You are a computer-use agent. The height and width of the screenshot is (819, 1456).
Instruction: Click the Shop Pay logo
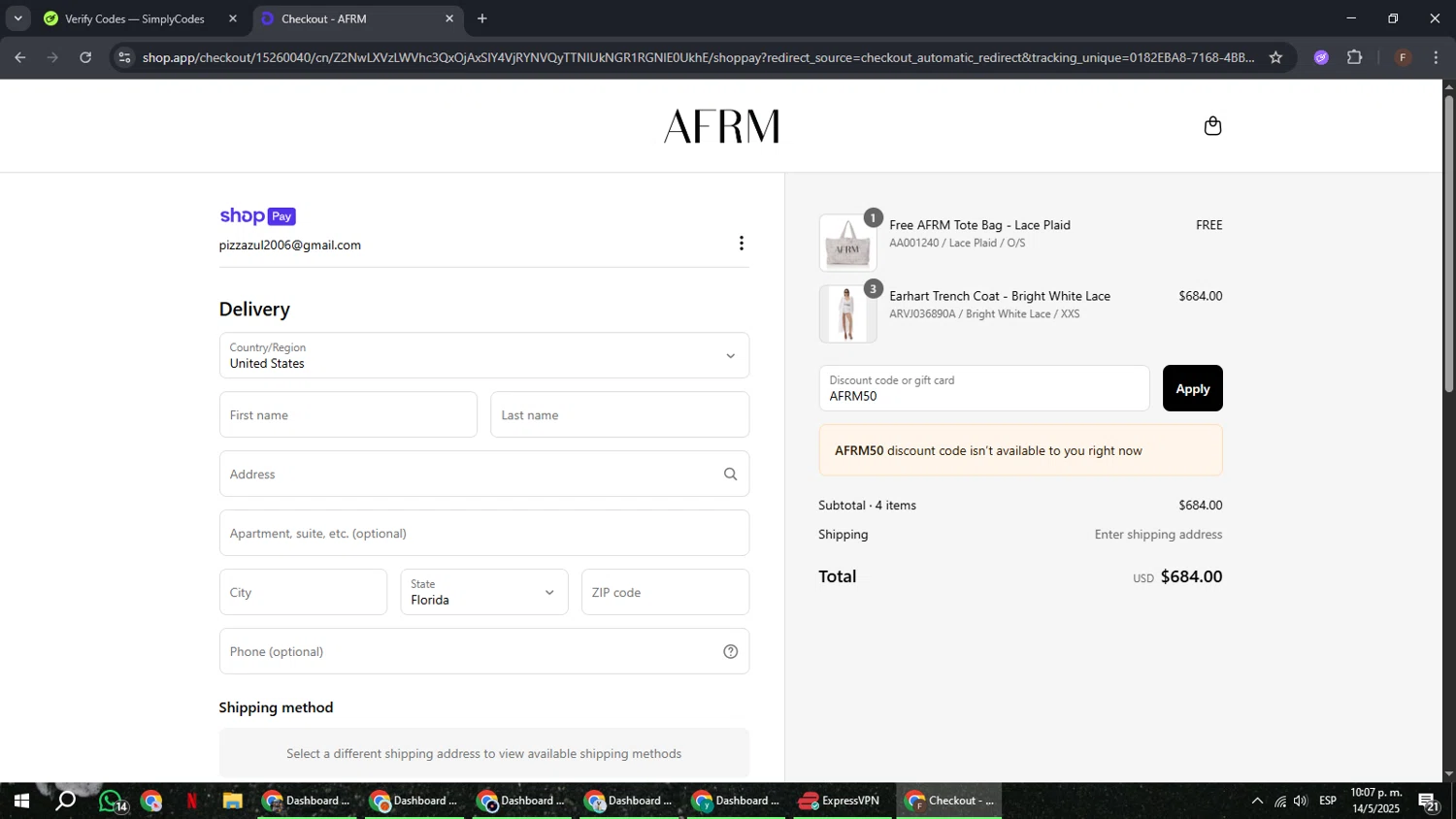click(x=257, y=216)
